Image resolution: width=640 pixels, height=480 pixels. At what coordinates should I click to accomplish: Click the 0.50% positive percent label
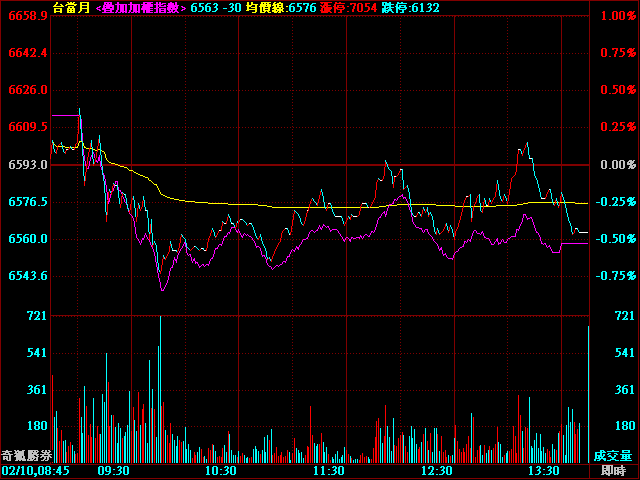[618, 90]
